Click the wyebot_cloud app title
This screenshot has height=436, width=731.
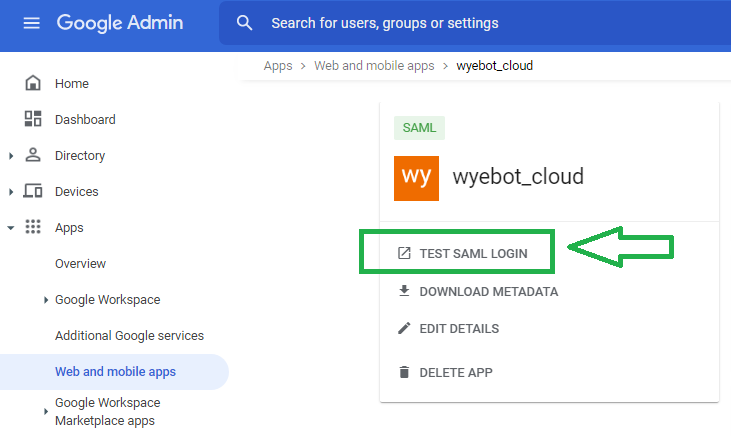click(x=518, y=177)
